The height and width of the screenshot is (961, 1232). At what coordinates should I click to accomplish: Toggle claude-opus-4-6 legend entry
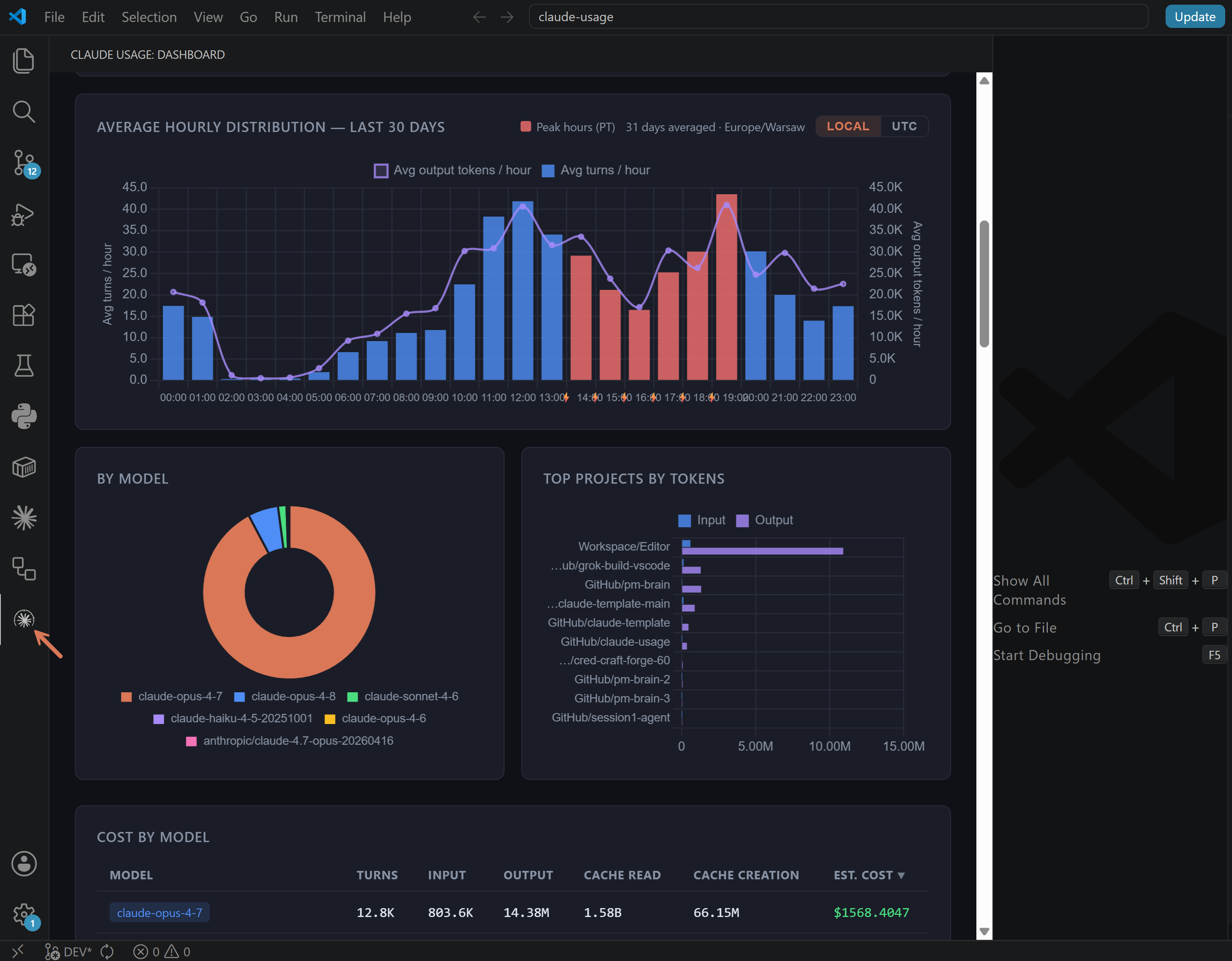tap(375, 719)
